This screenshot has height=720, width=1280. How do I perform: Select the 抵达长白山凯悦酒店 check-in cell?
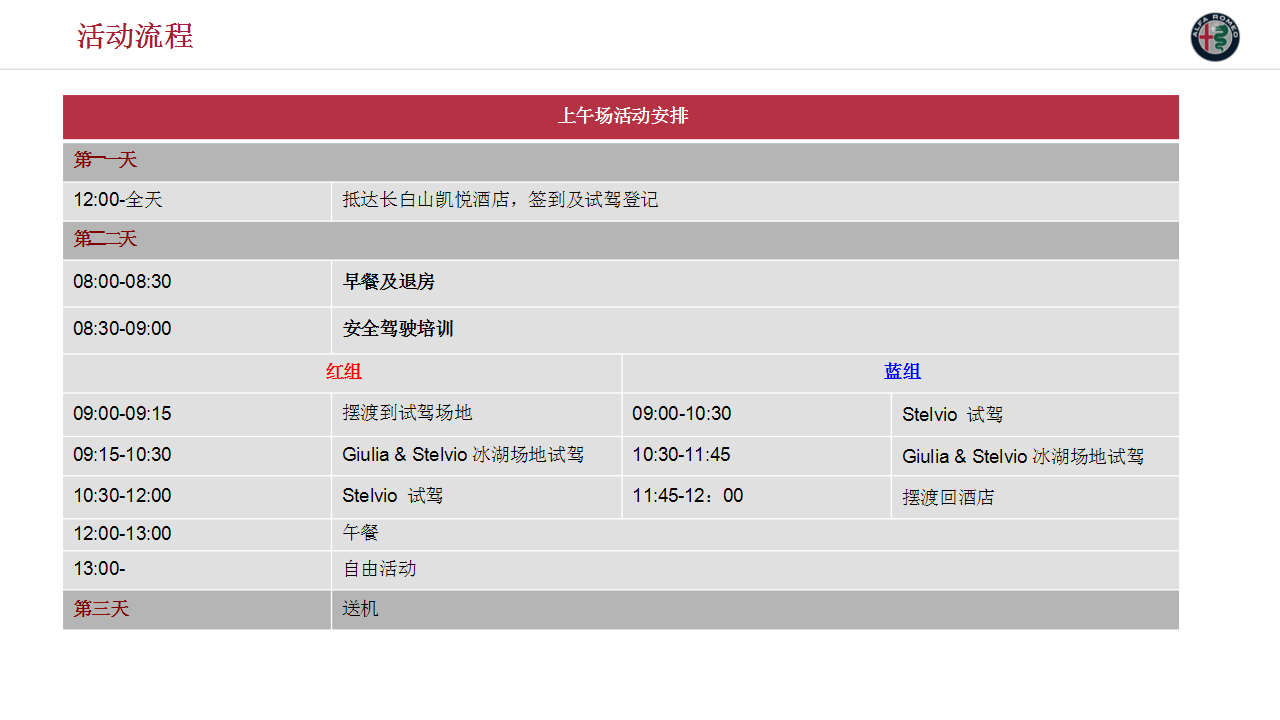point(755,201)
